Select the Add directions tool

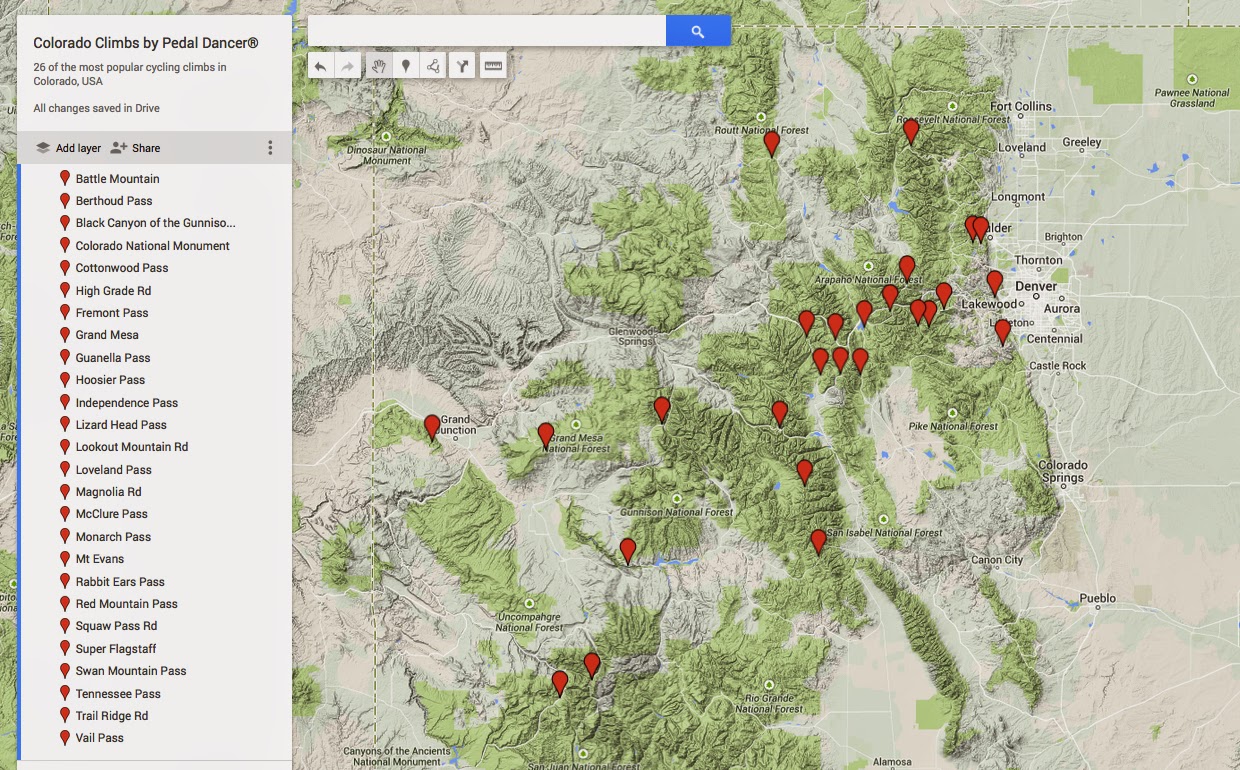click(462, 65)
